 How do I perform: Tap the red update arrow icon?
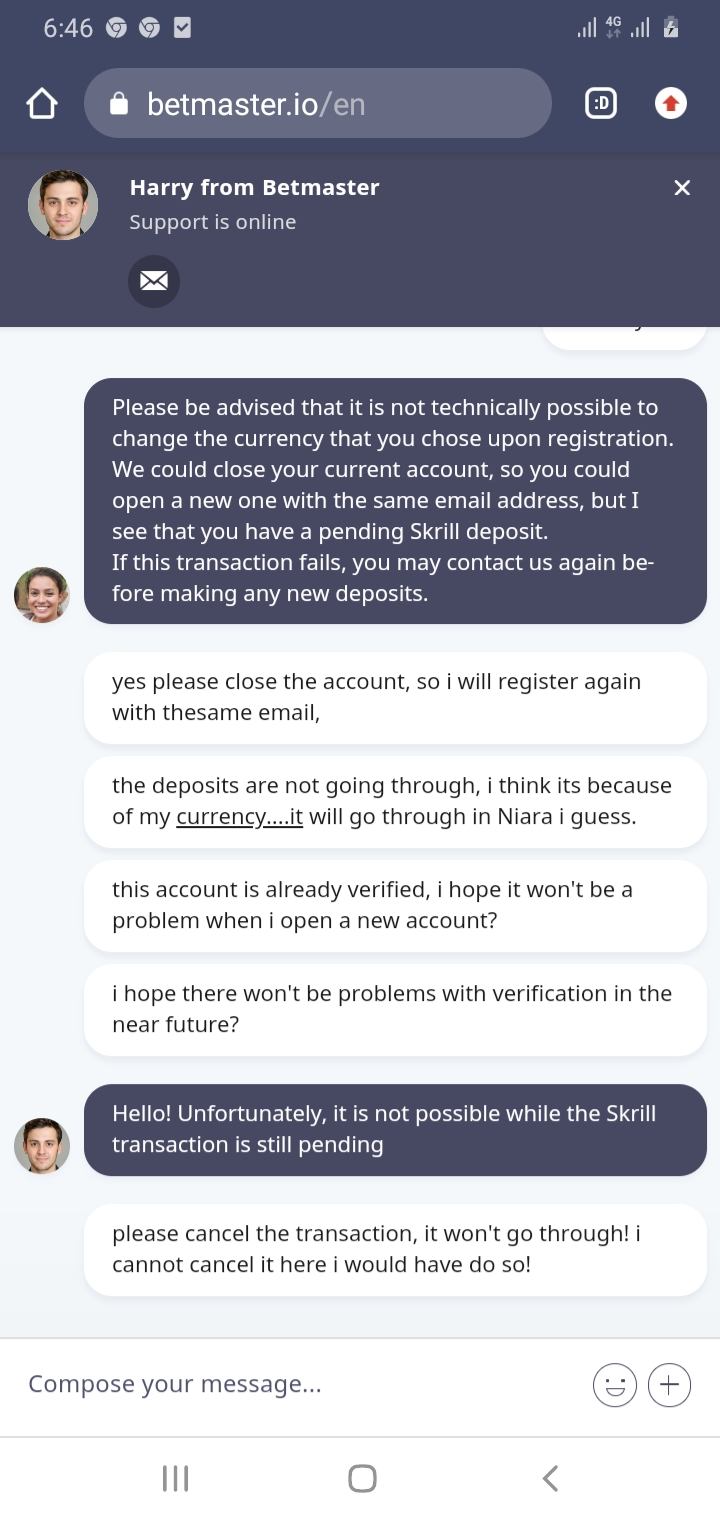670,103
